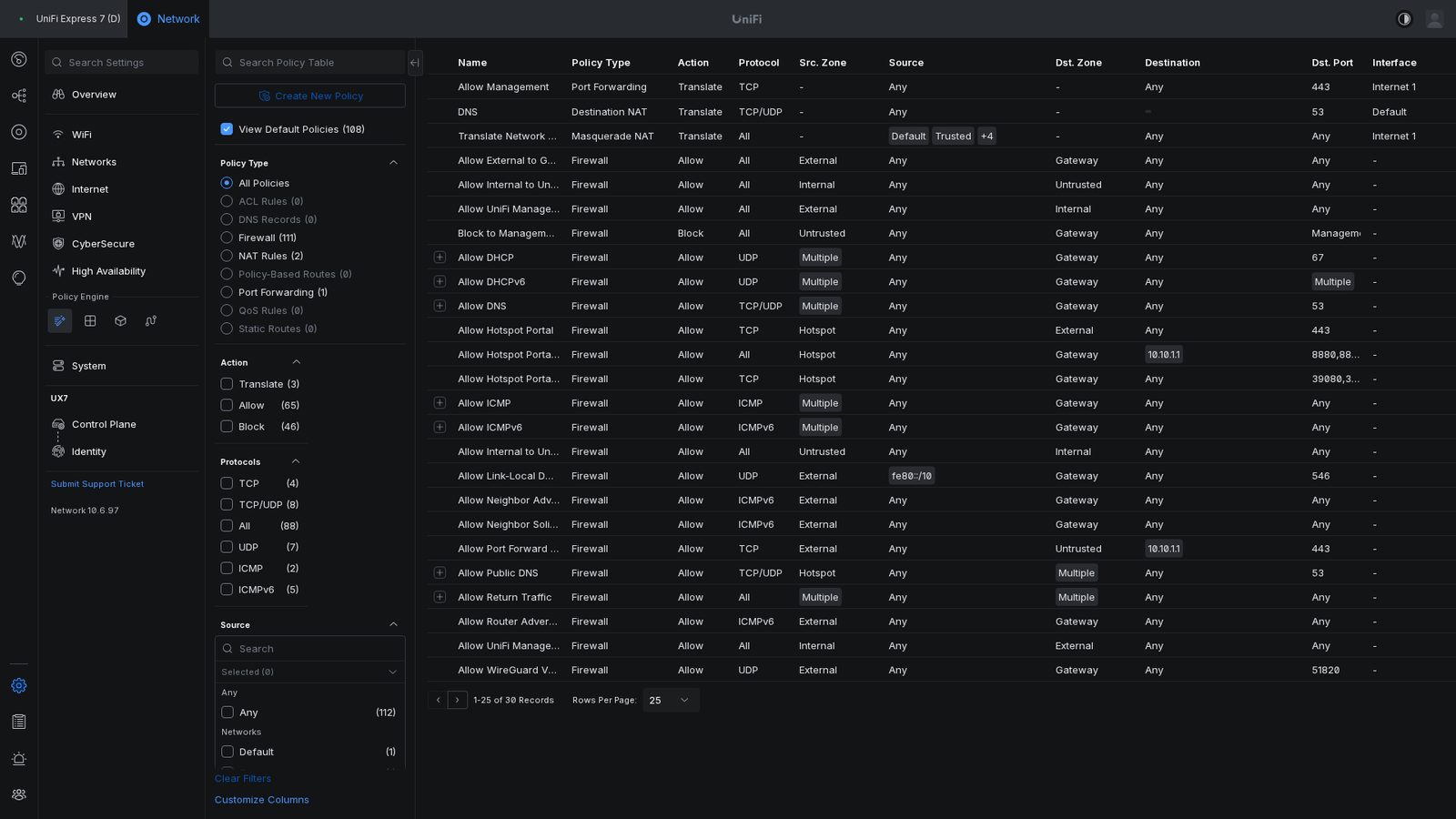This screenshot has height=819, width=1456.
Task: Click the four client shapes icon in the left rail
Action: pos(18,205)
